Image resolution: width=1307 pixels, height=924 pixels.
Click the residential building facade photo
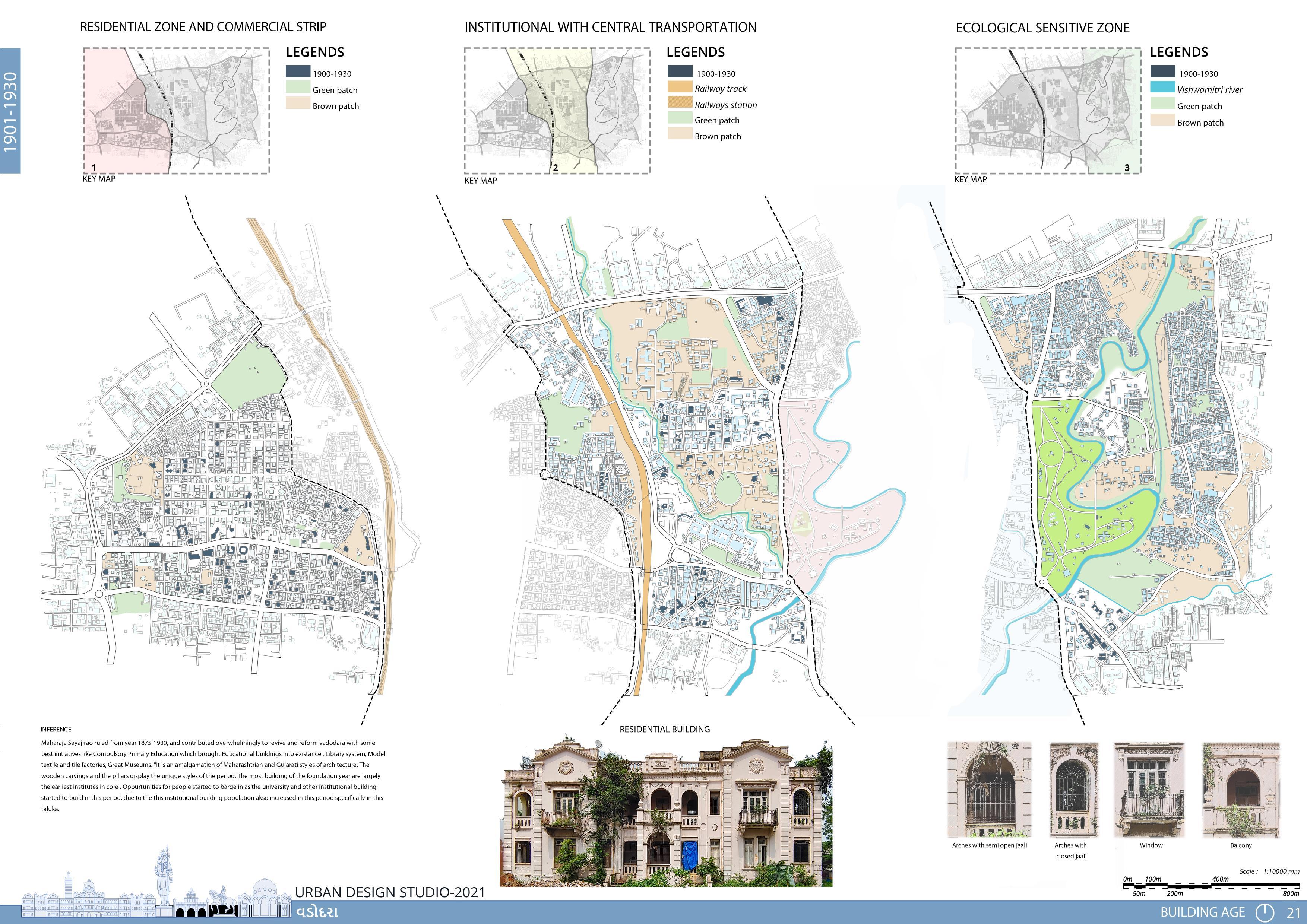pyautogui.click(x=665, y=813)
